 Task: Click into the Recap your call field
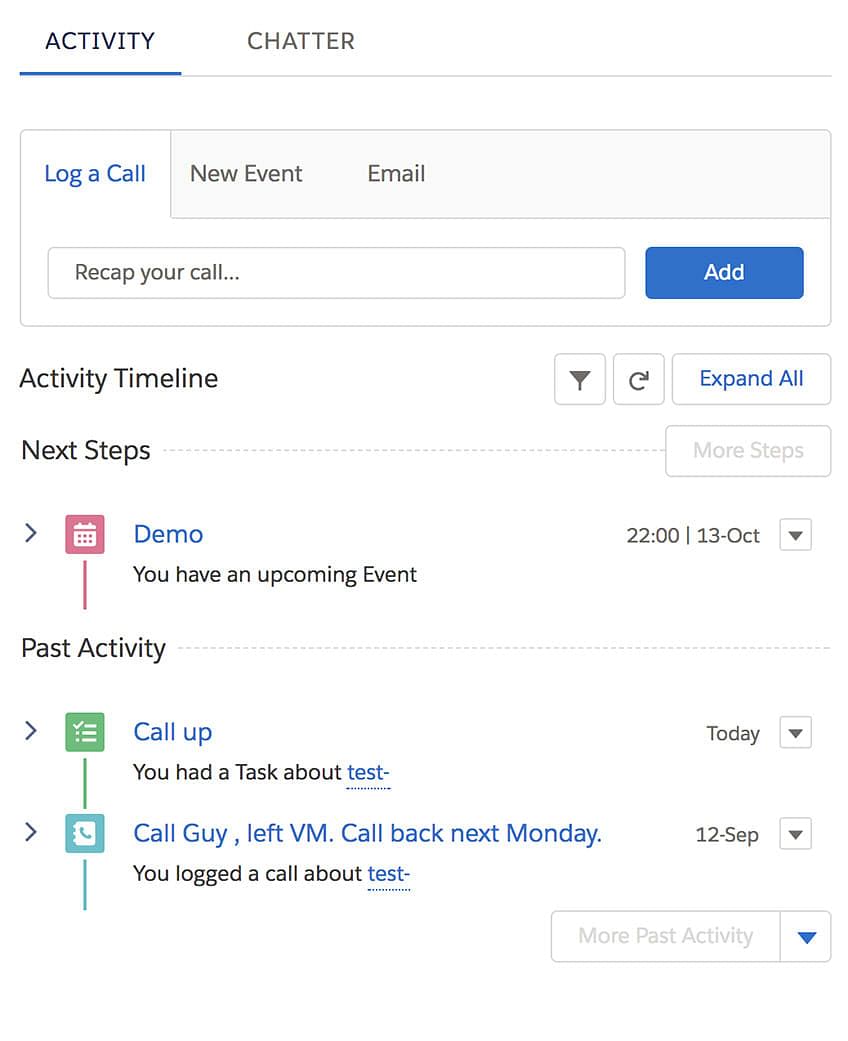click(x=336, y=273)
